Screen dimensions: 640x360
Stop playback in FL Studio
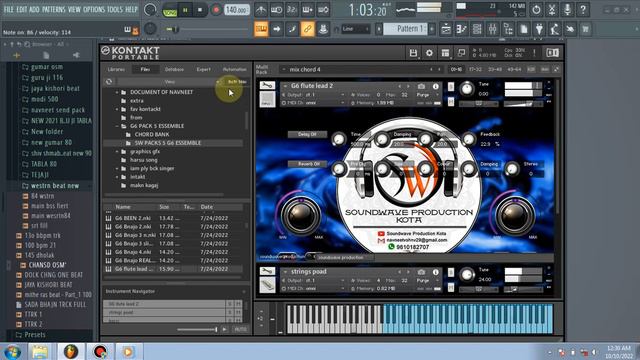coord(200,10)
